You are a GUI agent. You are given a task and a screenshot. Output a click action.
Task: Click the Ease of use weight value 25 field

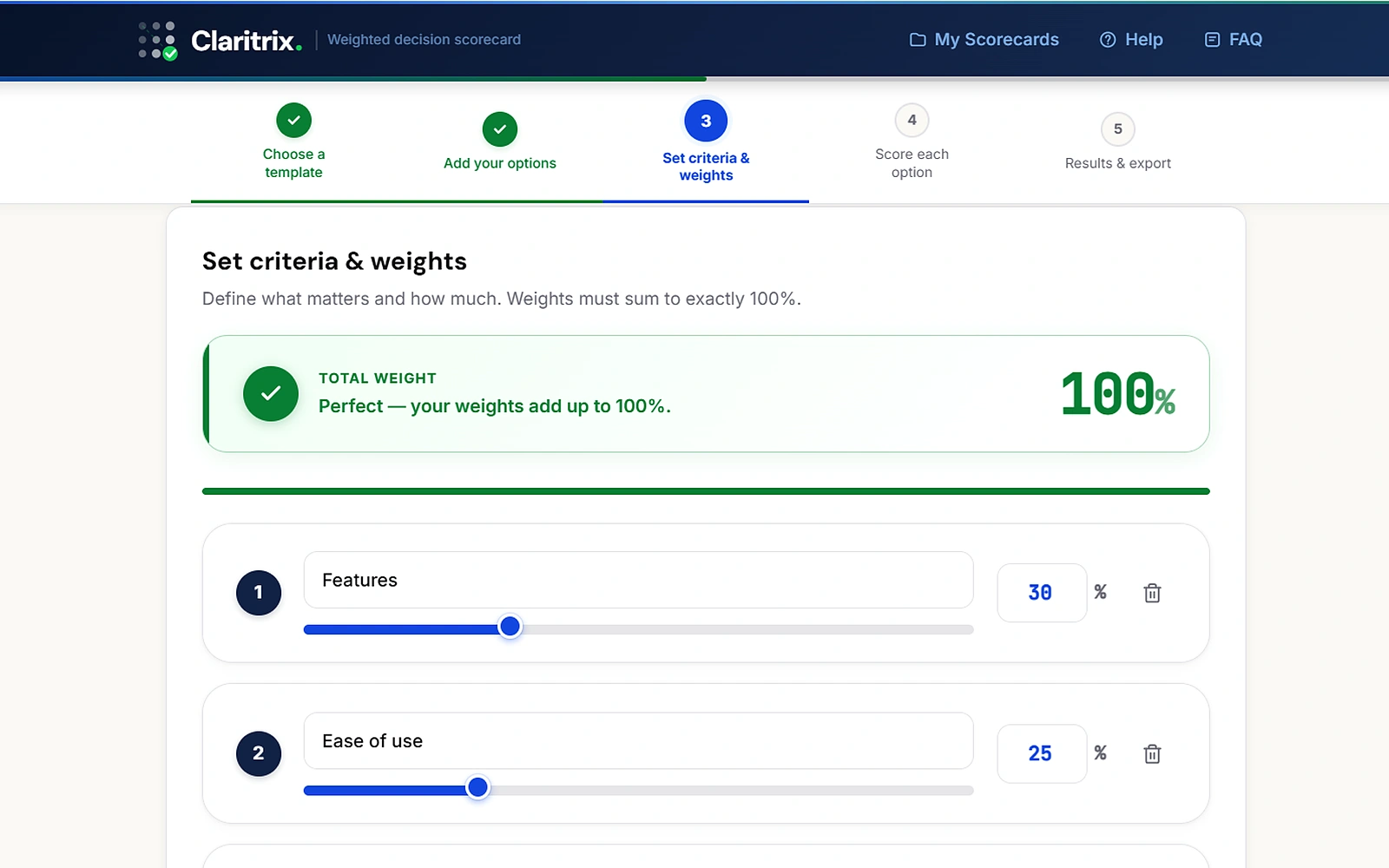1042,753
